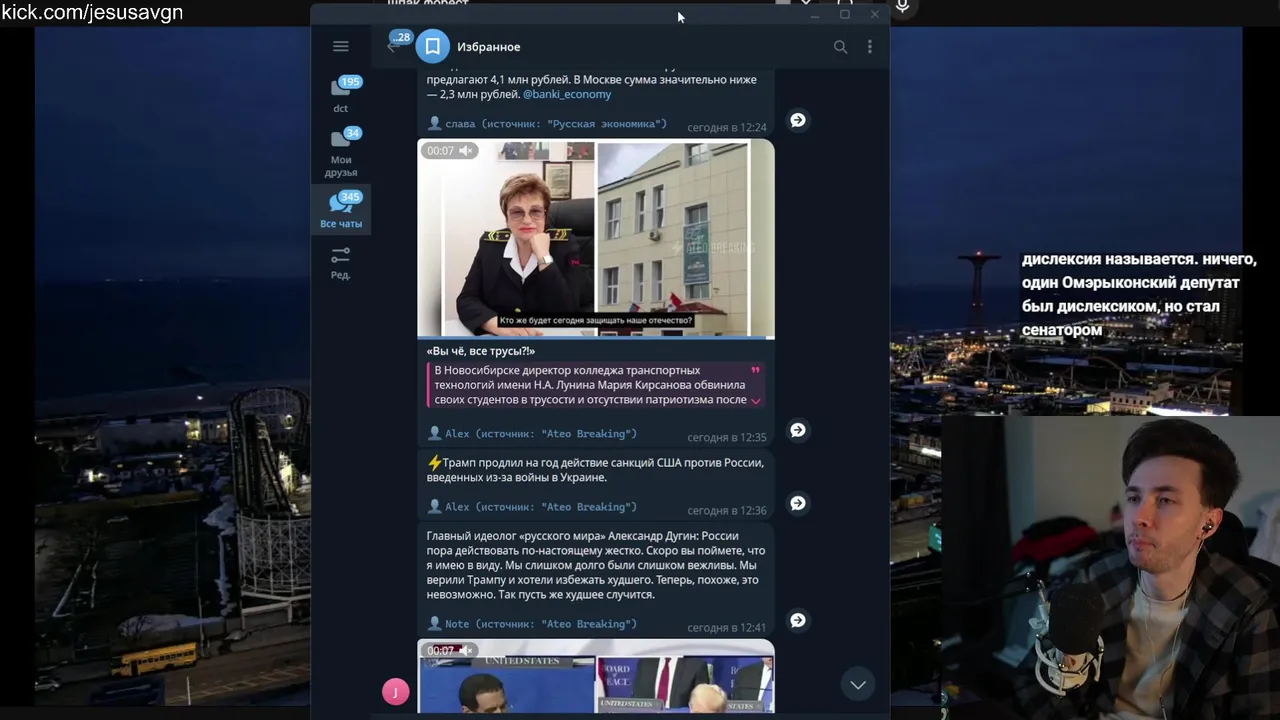The image size is (1280, 720).
Task: Click the Избранное chat title
Action: [488, 47]
